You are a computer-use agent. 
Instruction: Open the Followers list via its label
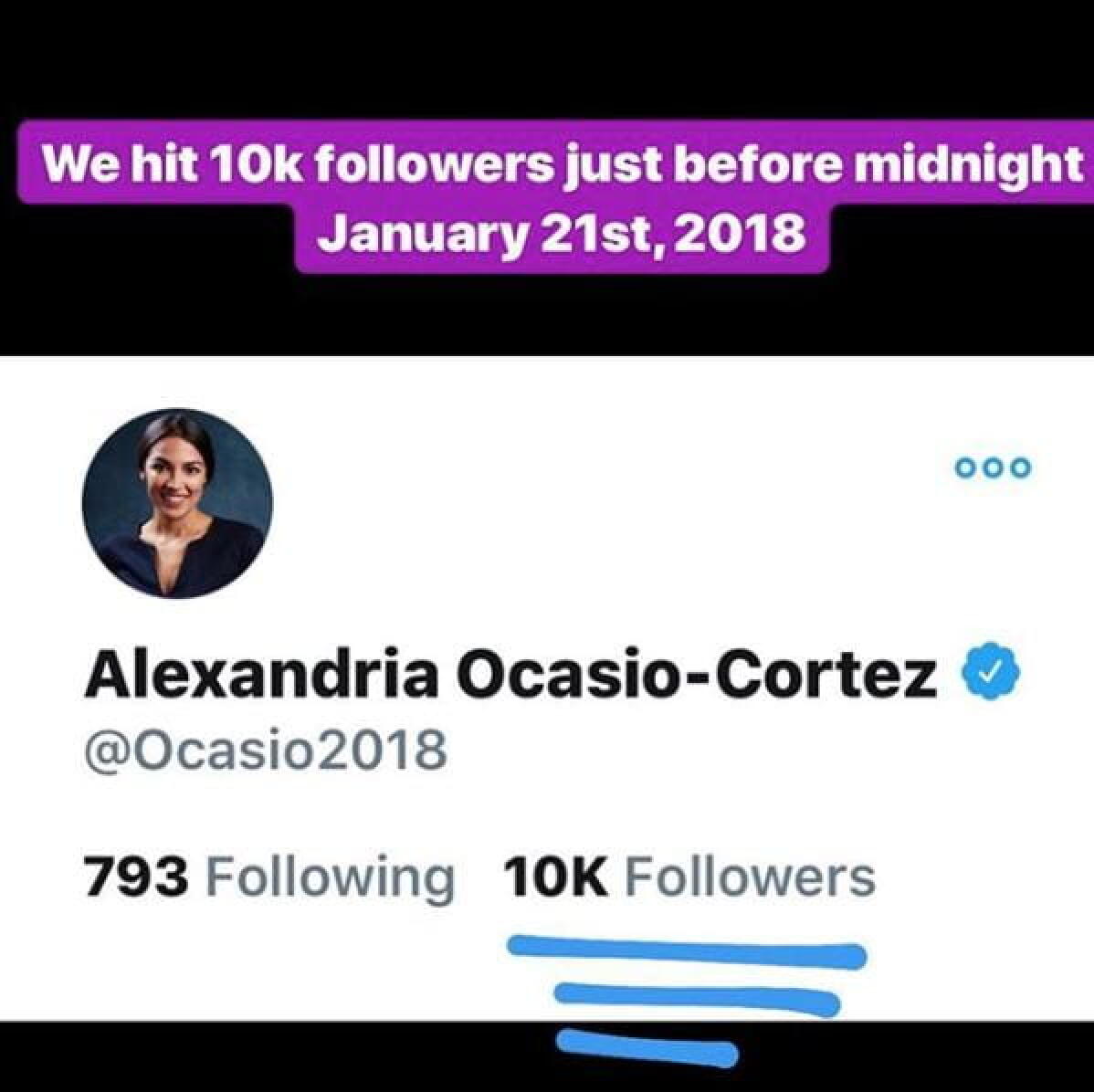pos(750,877)
